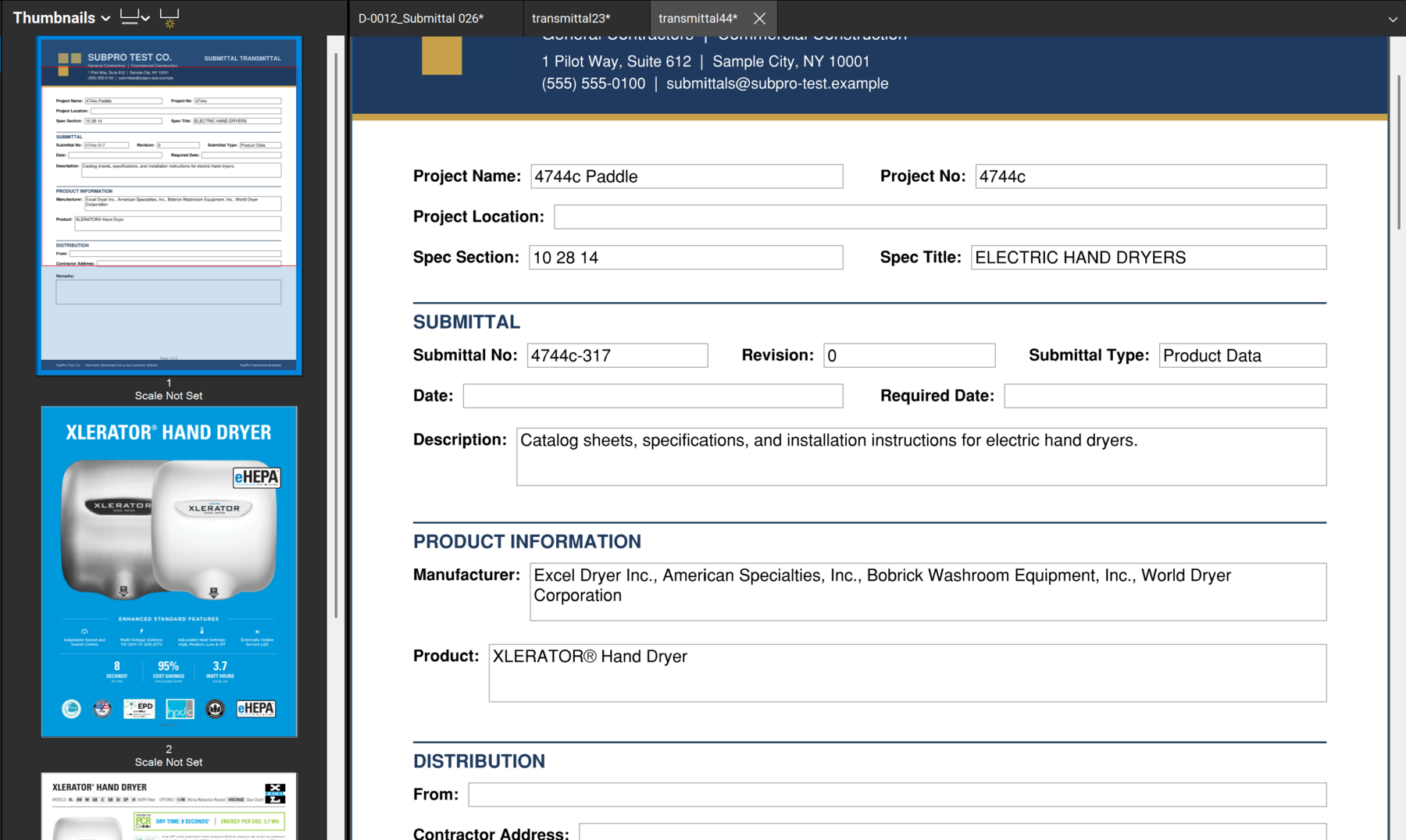Select page 3 spec sheet thumbnail
The width and height of the screenshot is (1406, 840).
pyautogui.click(x=169, y=806)
